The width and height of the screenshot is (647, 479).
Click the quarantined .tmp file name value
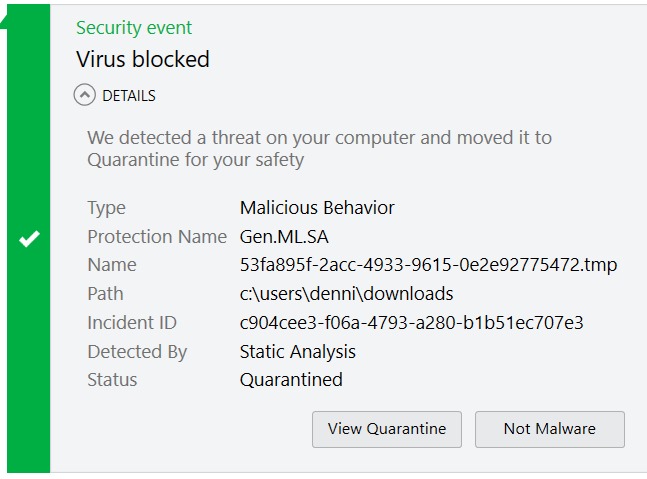point(428,265)
